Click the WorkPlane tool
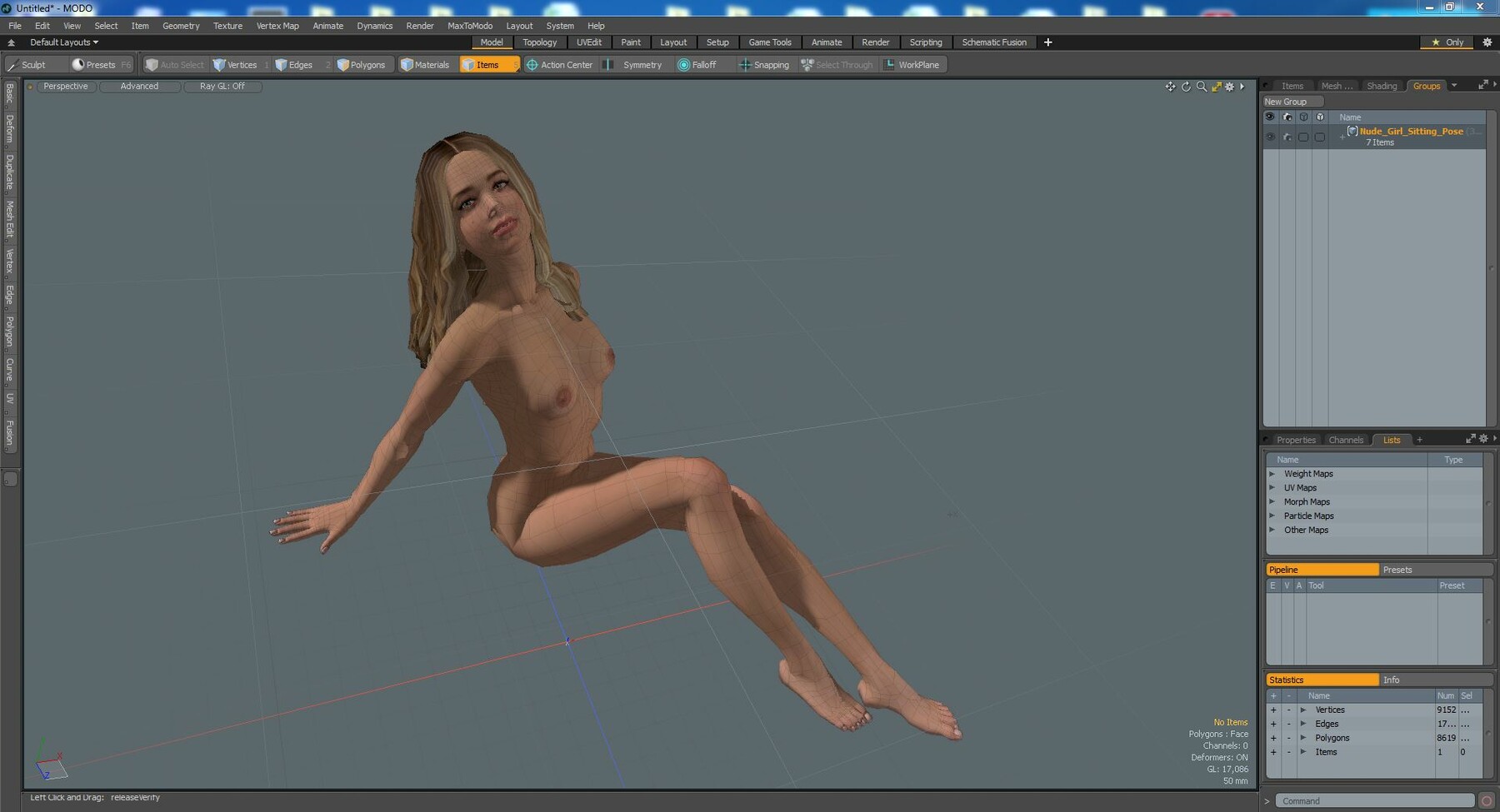1500x812 pixels. coord(912,65)
